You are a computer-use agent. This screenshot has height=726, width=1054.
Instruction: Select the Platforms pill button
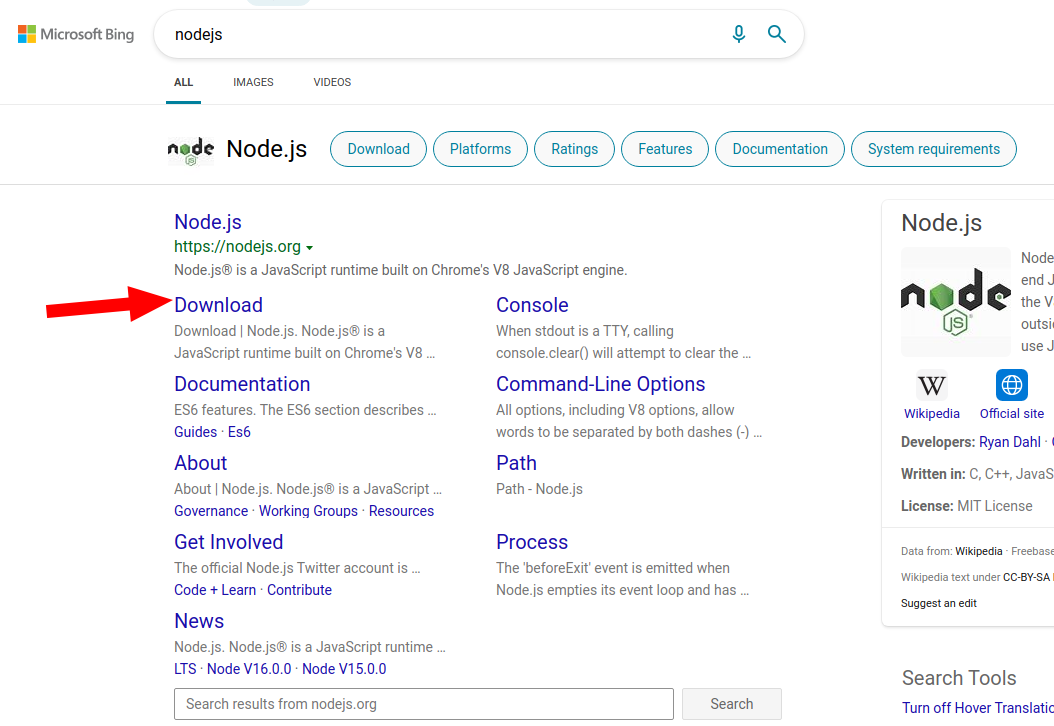(480, 149)
